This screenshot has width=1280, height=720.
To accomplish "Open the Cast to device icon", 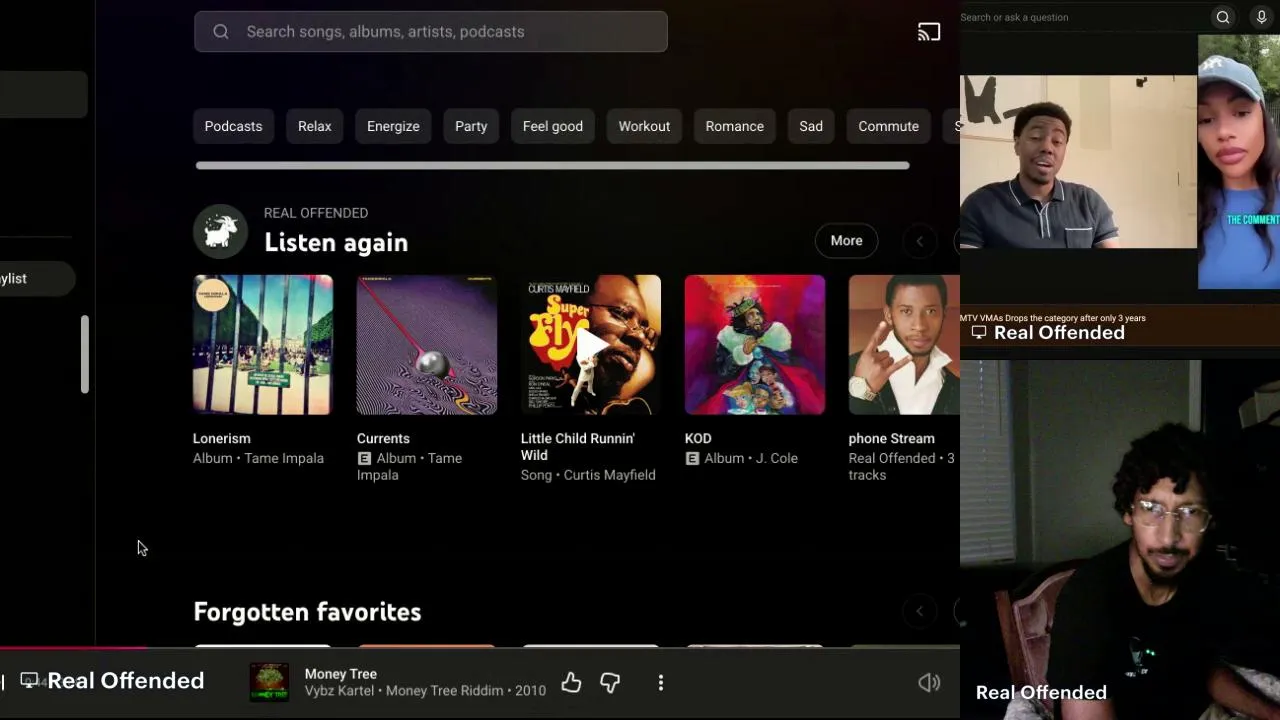I will click(929, 32).
